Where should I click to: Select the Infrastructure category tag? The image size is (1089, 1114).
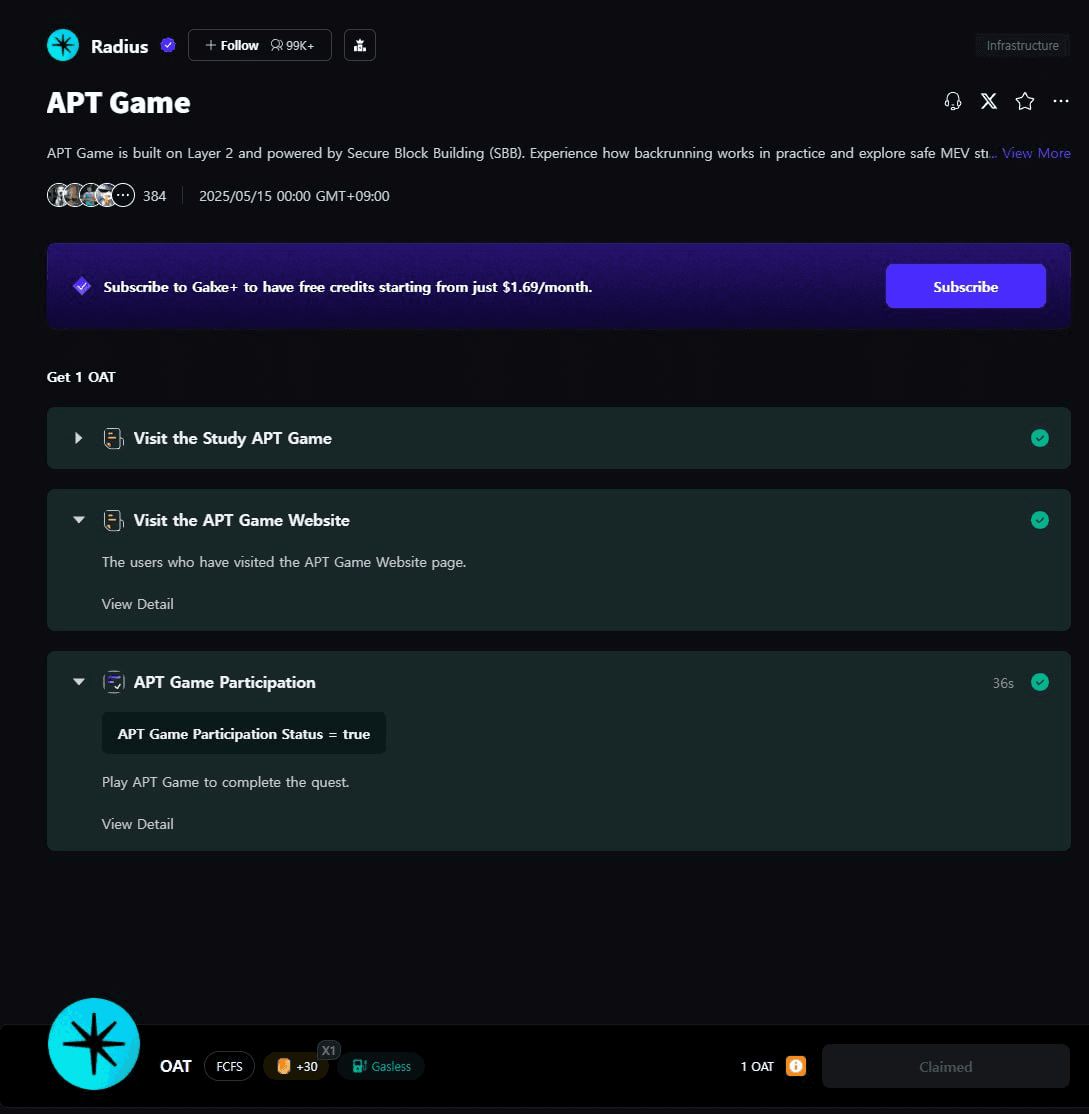tap(1022, 45)
